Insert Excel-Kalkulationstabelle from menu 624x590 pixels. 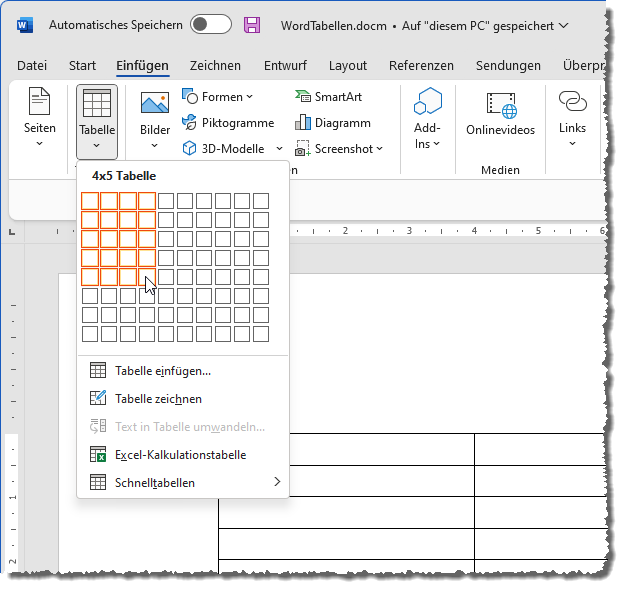180,454
